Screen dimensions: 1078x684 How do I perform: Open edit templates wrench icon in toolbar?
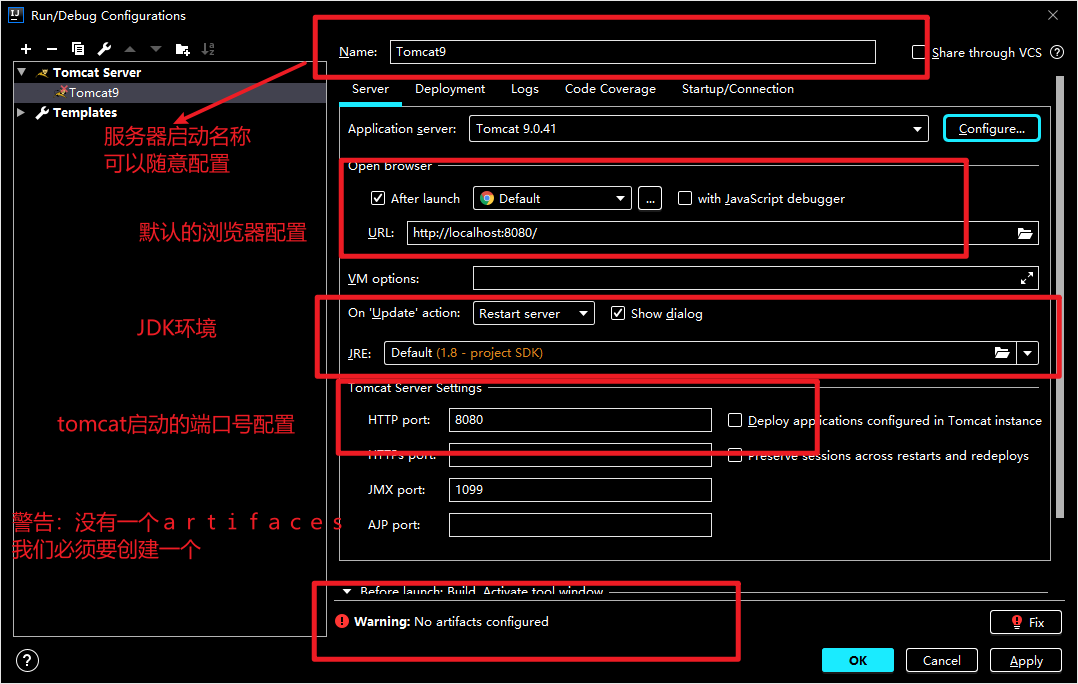pos(104,49)
